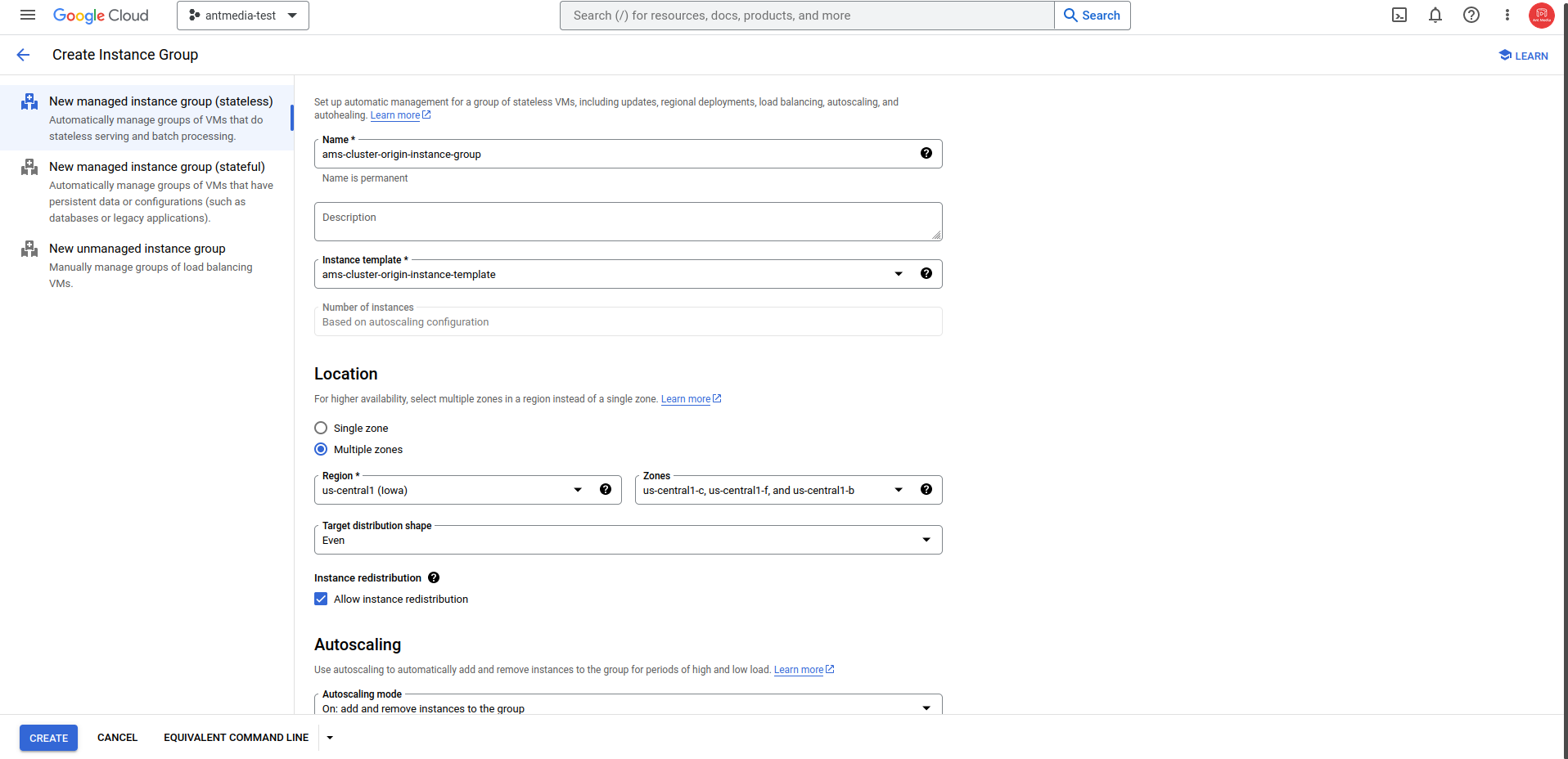Click the CREATE button

[49, 738]
